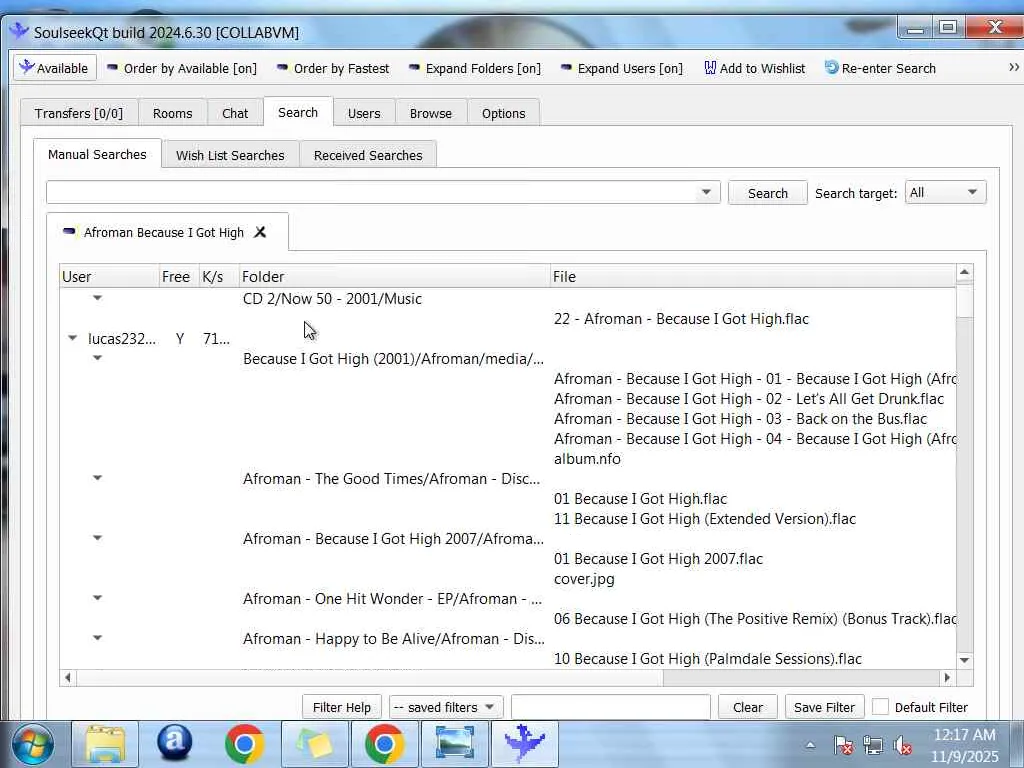Click the Clear filter button
The height and width of the screenshot is (768, 1024).
point(748,707)
